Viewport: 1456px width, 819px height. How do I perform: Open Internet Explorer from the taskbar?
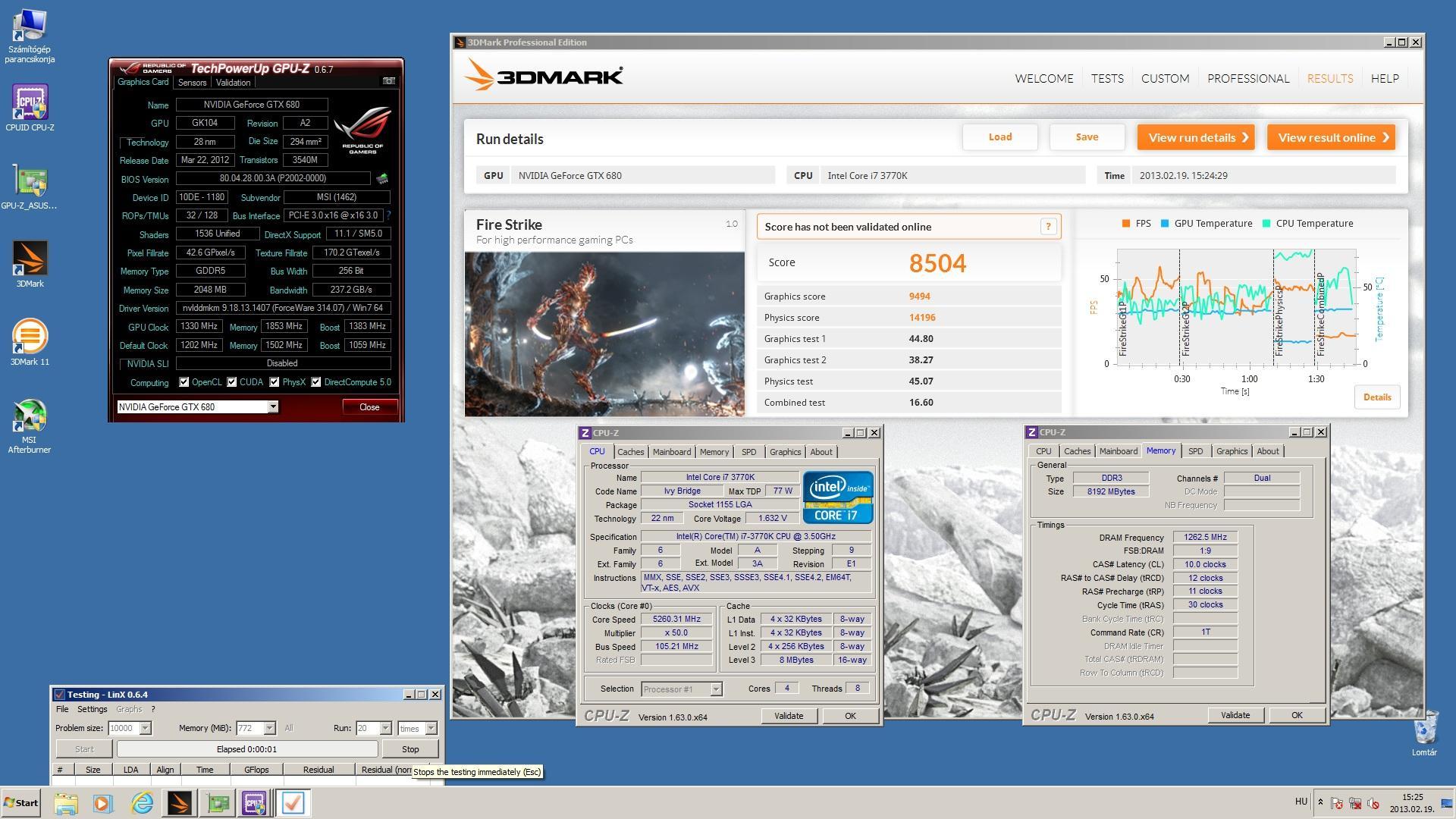142,803
